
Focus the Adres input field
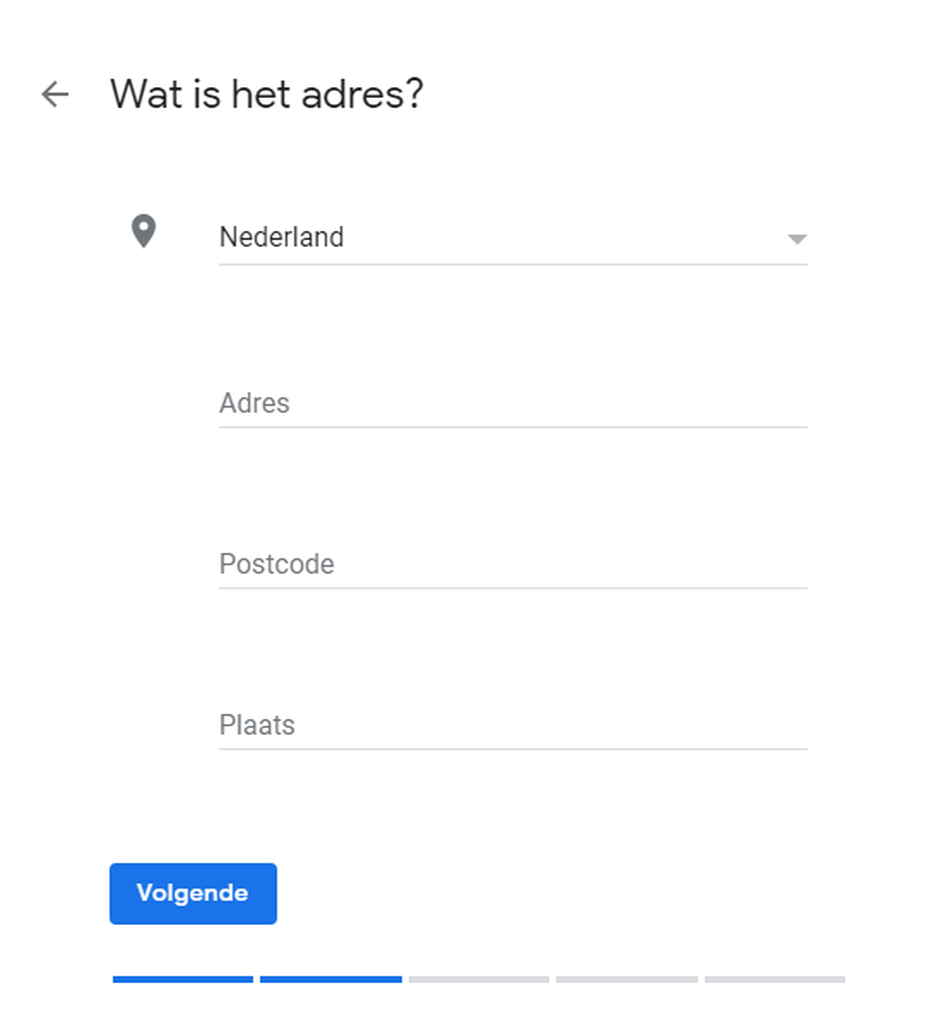click(513, 404)
